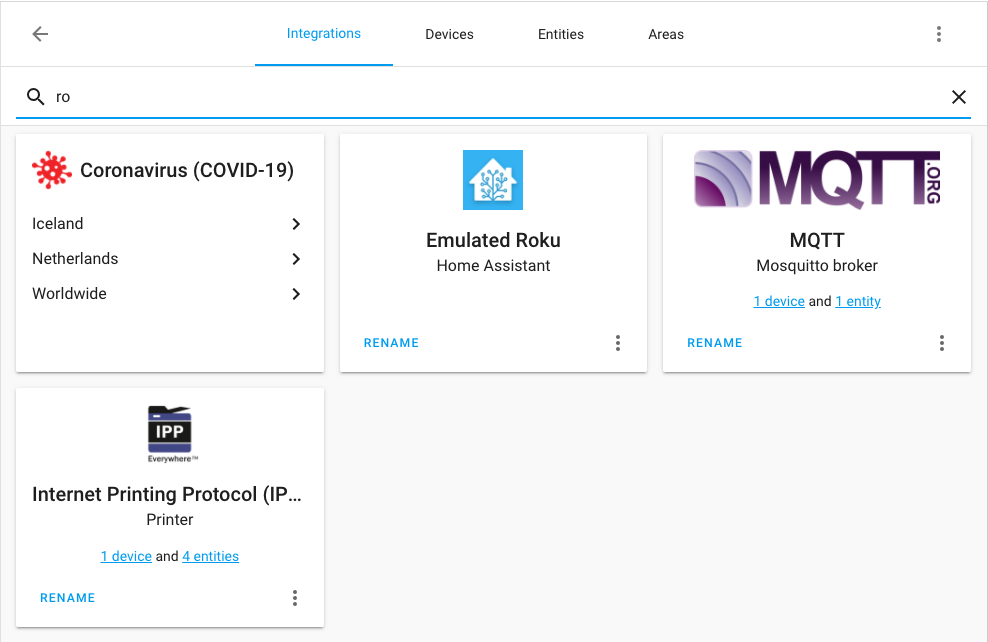Open the Emulated Roku card options menu
The width and height of the screenshot is (988, 642).
(x=618, y=342)
